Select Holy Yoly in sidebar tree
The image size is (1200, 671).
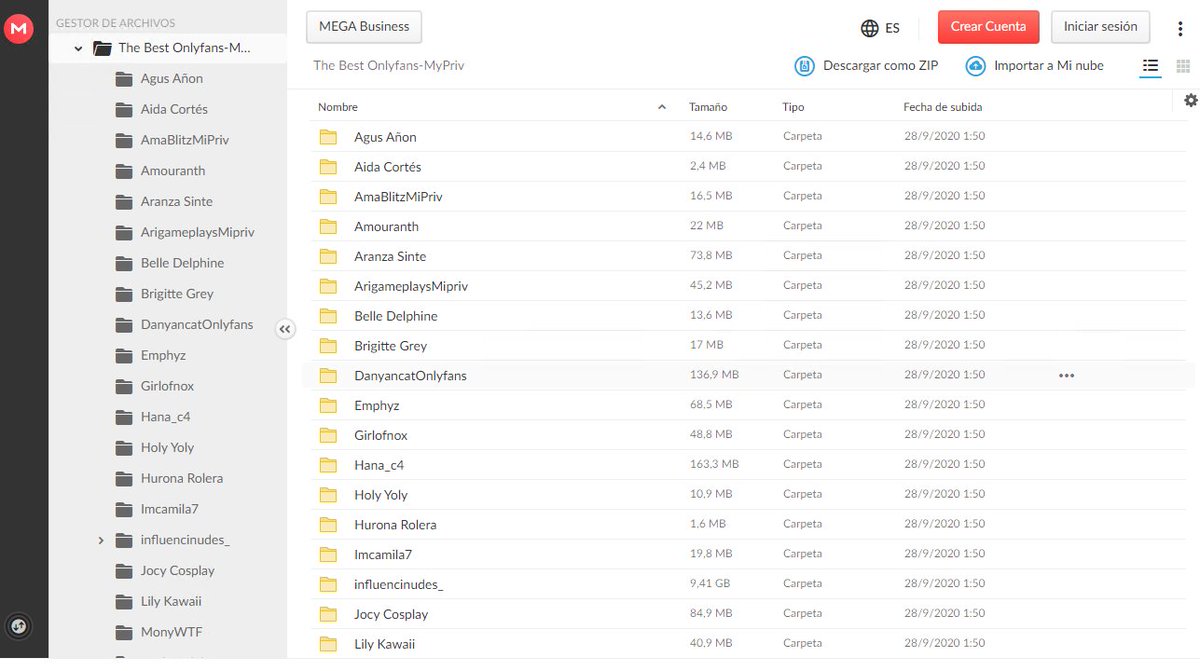click(x=168, y=447)
